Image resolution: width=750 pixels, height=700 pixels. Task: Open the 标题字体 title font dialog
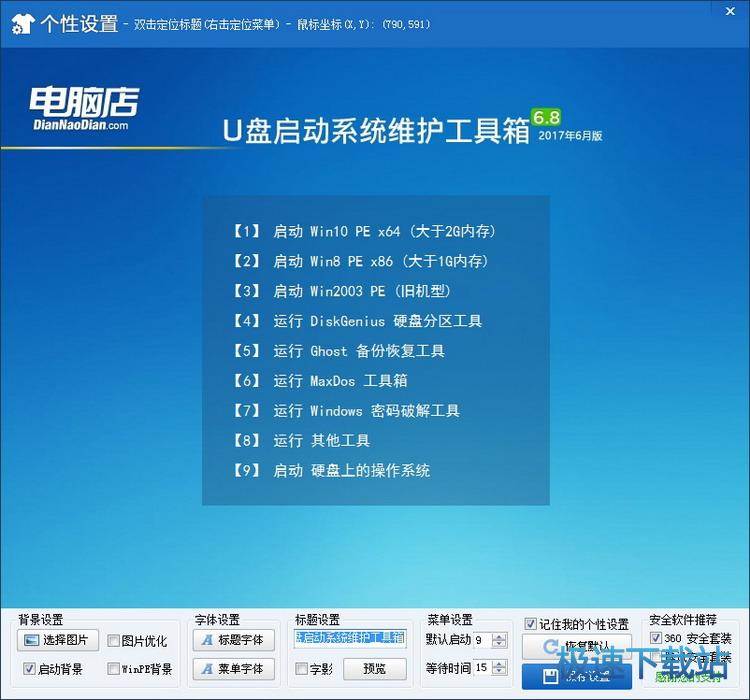[231, 641]
